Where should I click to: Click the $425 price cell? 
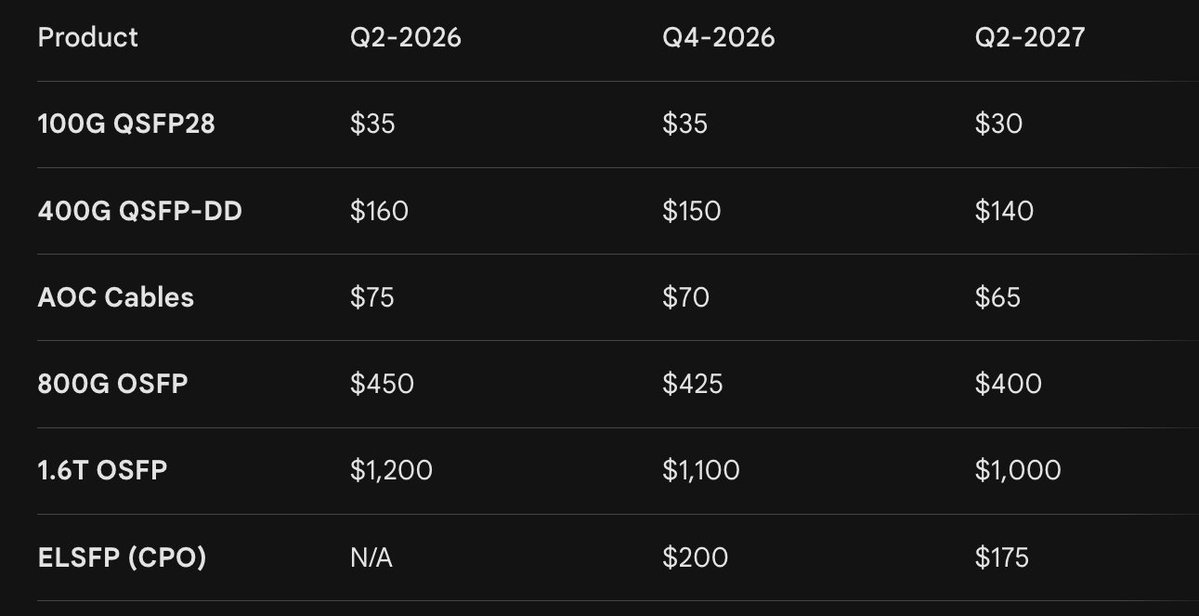coord(692,384)
